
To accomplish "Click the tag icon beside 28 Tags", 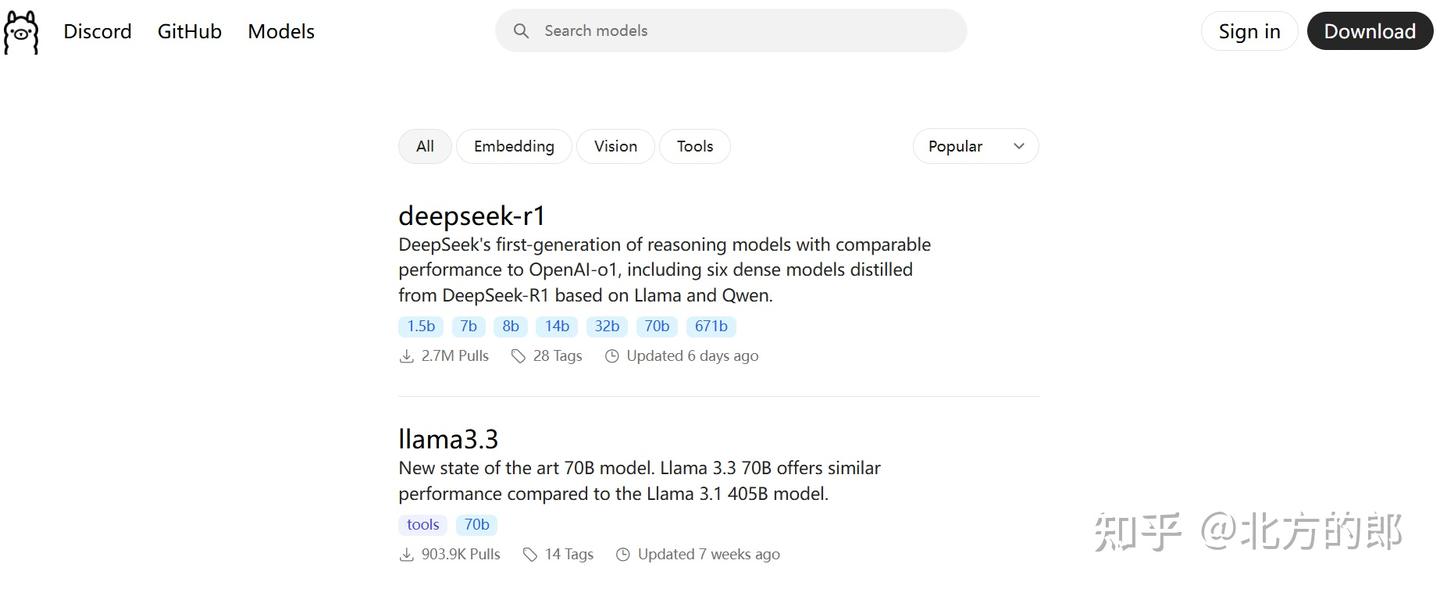I will (x=519, y=355).
